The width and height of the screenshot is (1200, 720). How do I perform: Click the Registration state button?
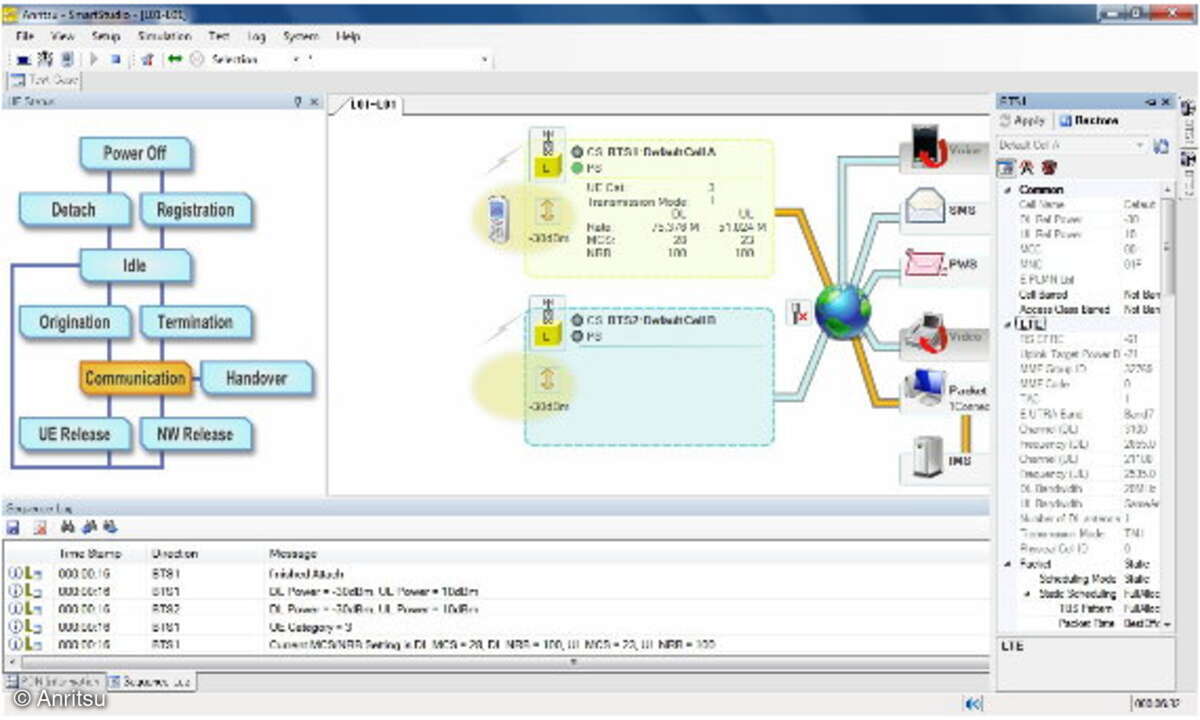pyautogui.click(x=195, y=210)
